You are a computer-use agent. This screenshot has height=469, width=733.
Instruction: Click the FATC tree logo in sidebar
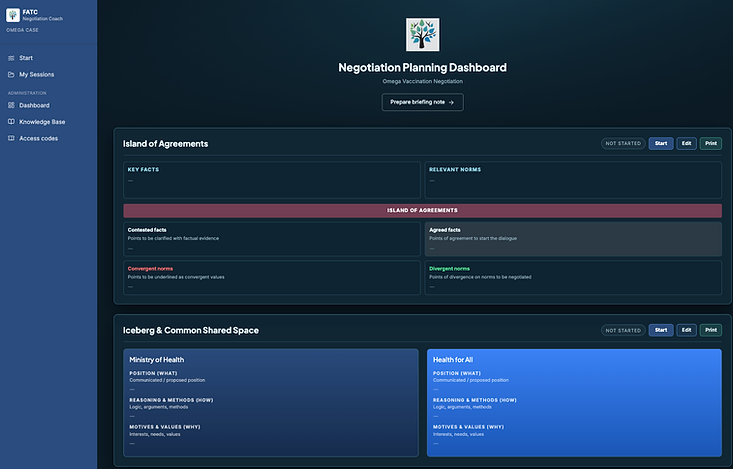pyautogui.click(x=13, y=15)
